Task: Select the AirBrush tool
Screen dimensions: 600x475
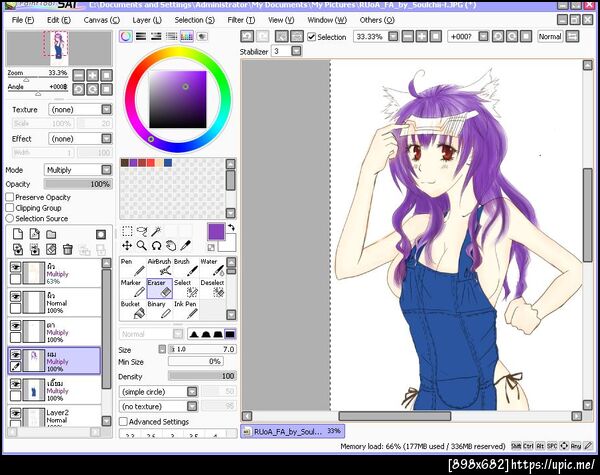Action: coord(160,267)
